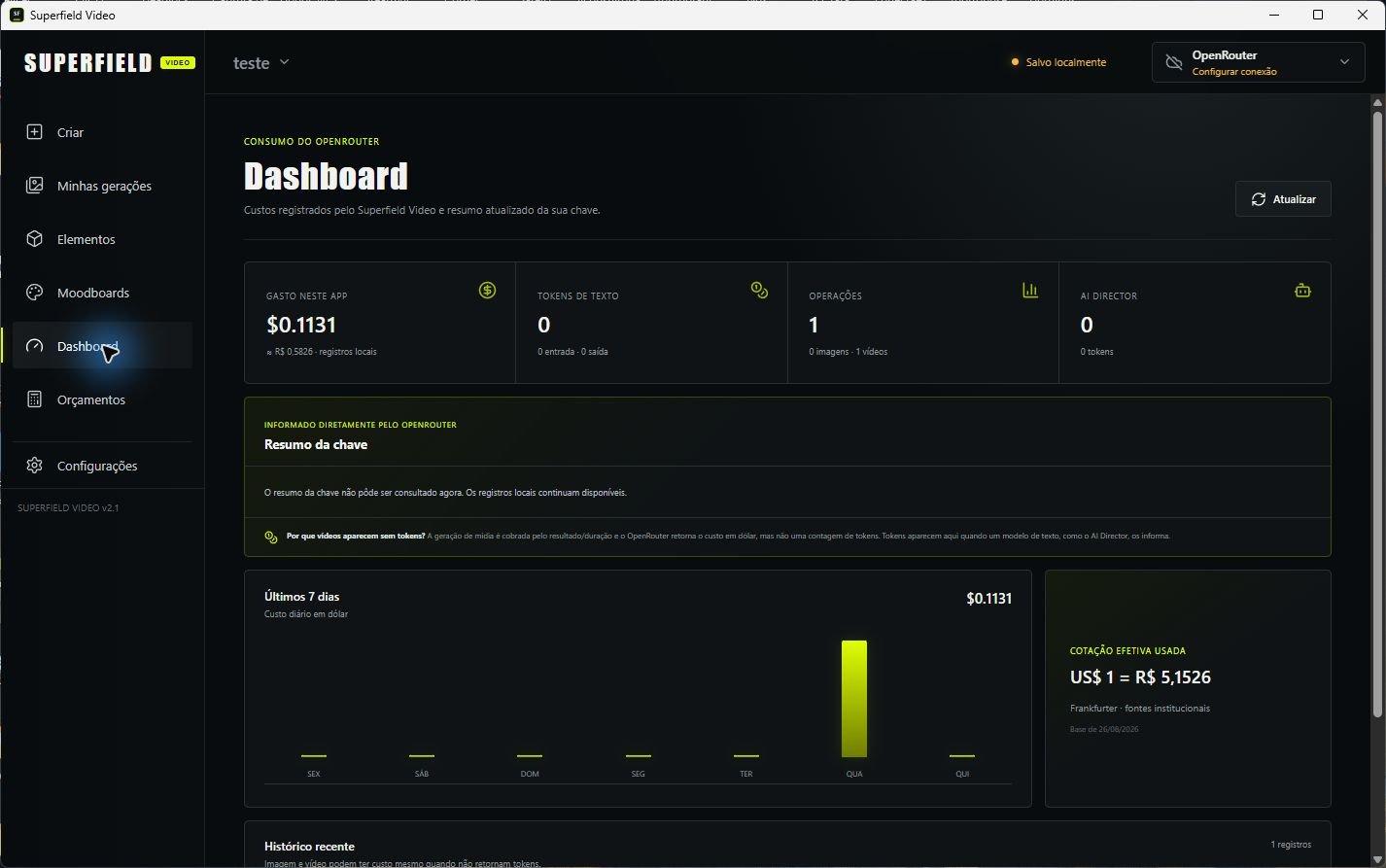
Task: Open the Moodboards section
Action: click(x=102, y=292)
